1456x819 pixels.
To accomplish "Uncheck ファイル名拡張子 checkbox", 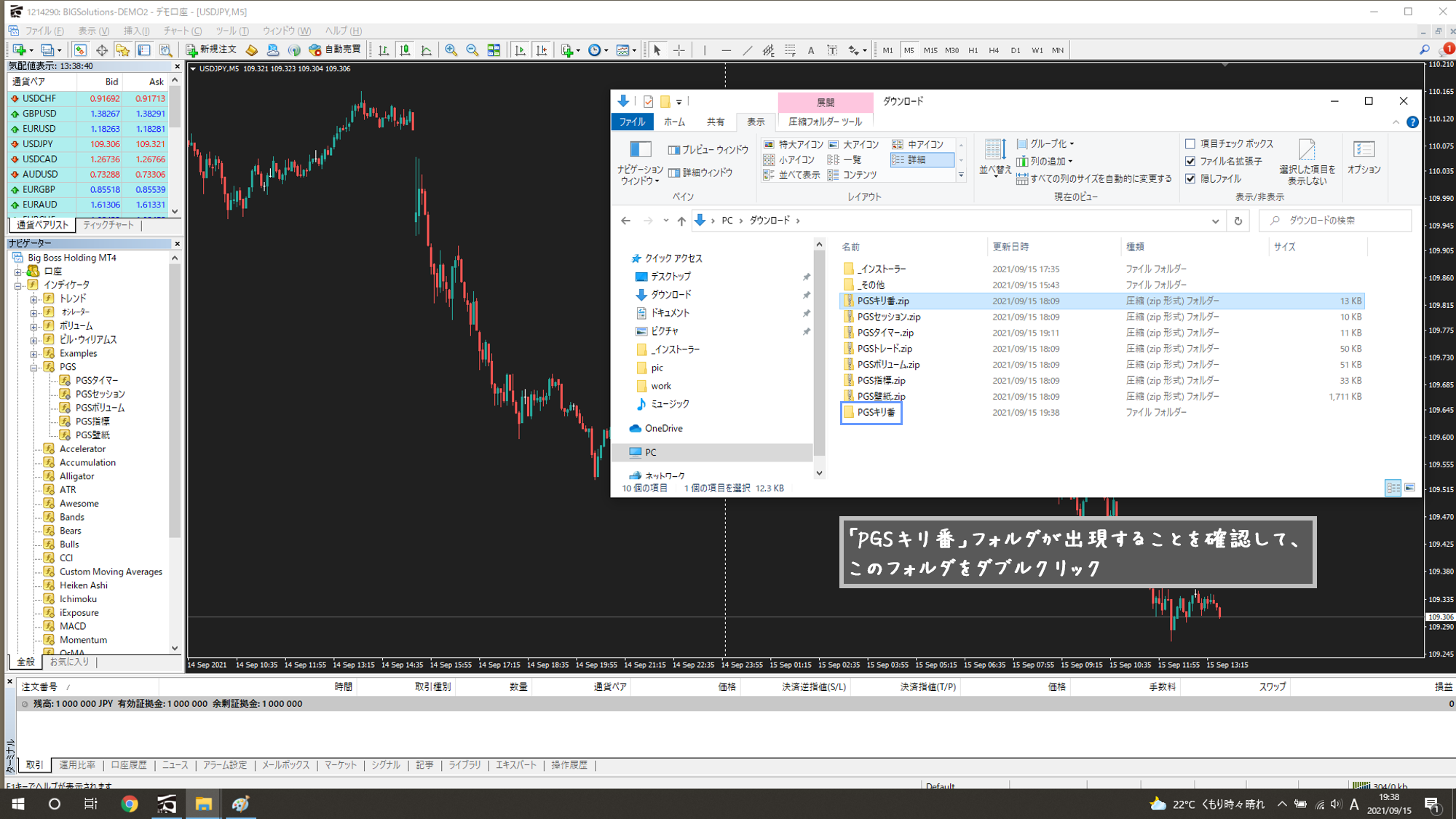I will (x=1190, y=161).
